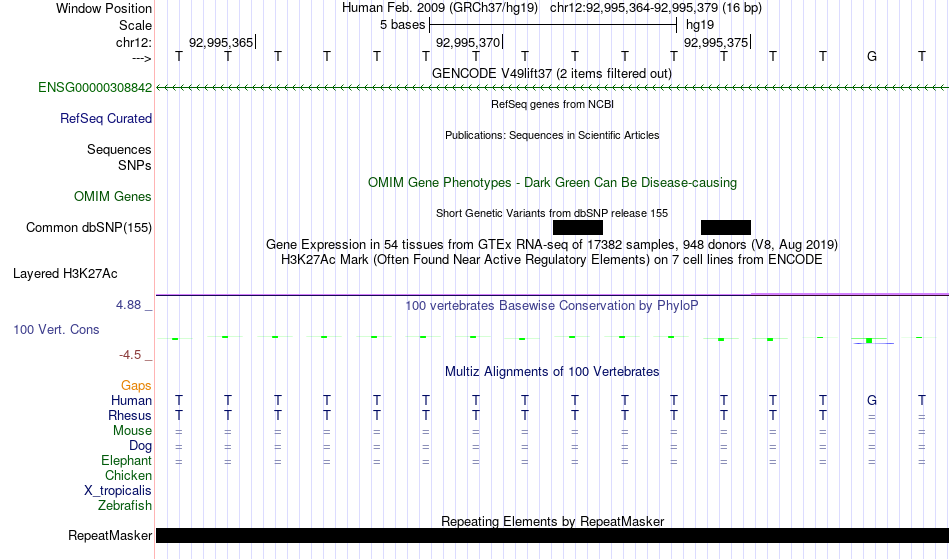Click the hg19 scale label
The image size is (950, 559).
pos(700,25)
